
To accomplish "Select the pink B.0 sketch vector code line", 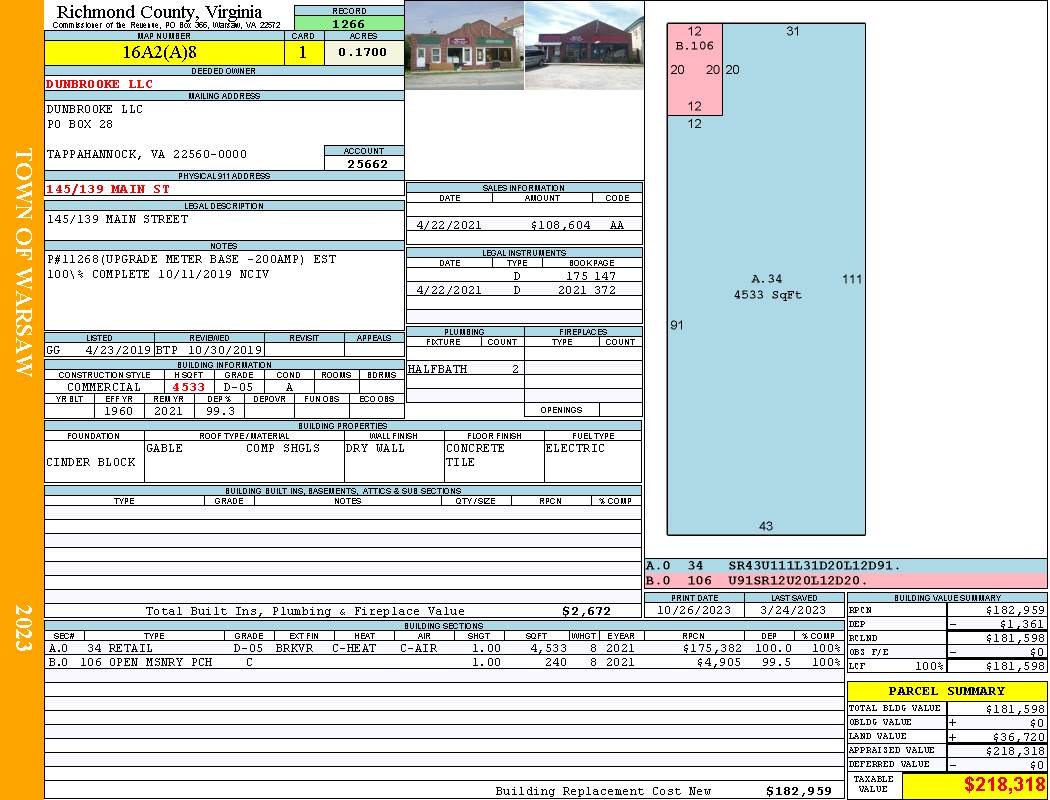I will [846, 580].
